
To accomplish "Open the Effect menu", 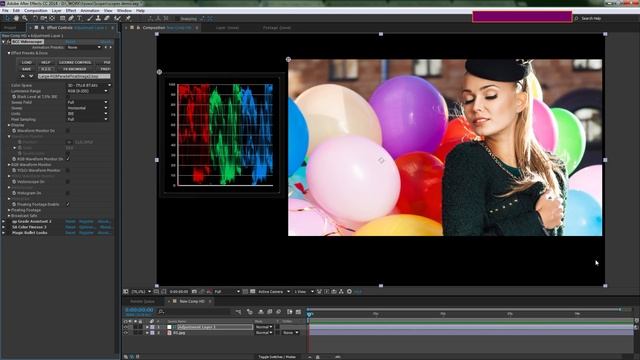I will (x=71, y=11).
